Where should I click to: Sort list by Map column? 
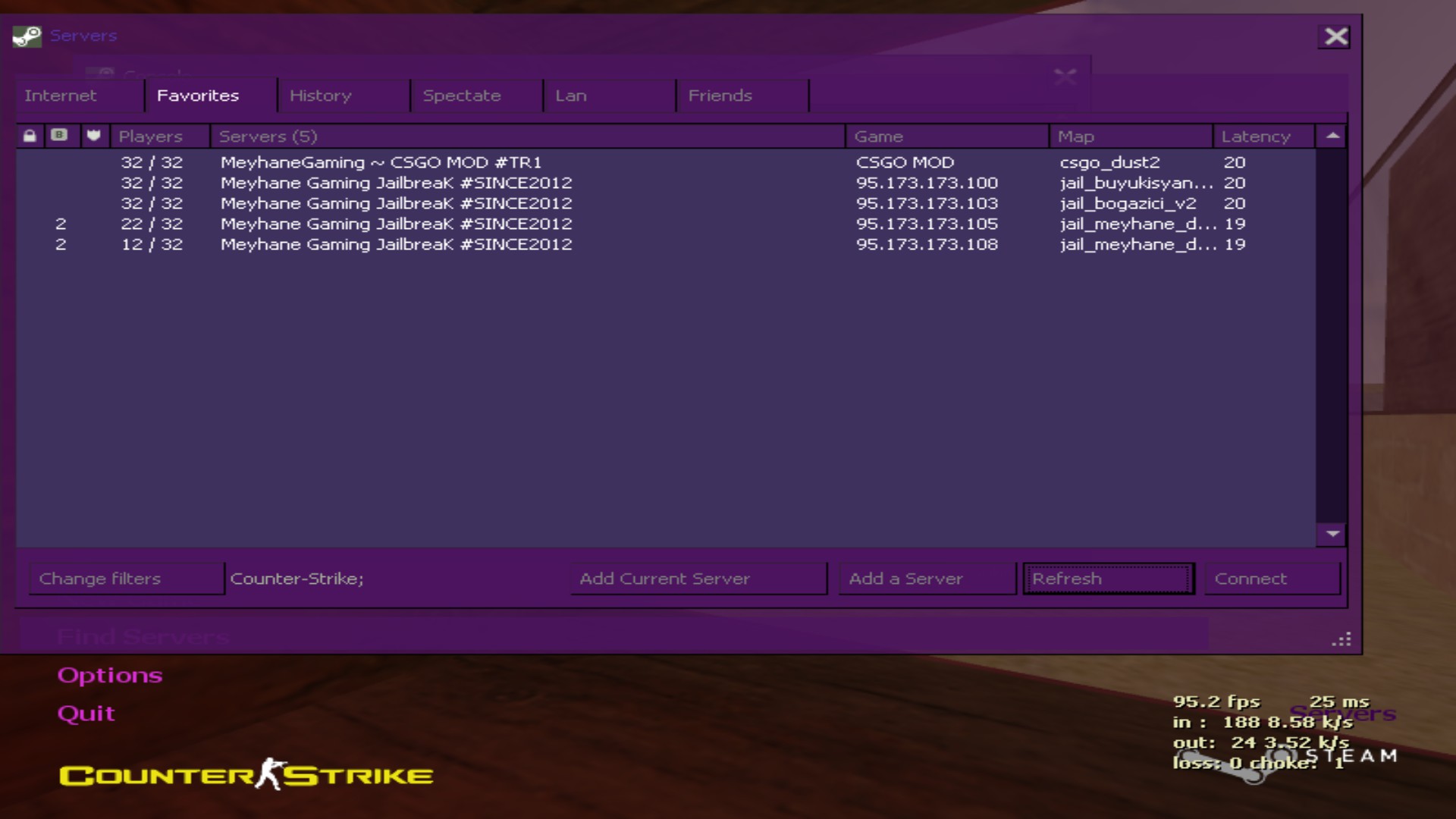(x=1131, y=136)
